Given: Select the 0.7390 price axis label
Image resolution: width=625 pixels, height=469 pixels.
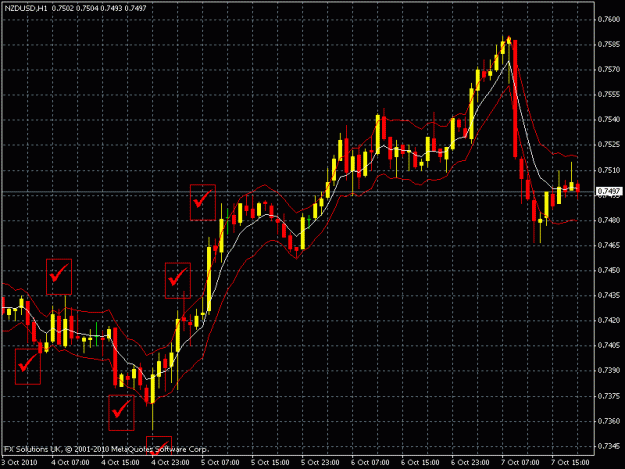Looking at the screenshot, I should [609, 371].
